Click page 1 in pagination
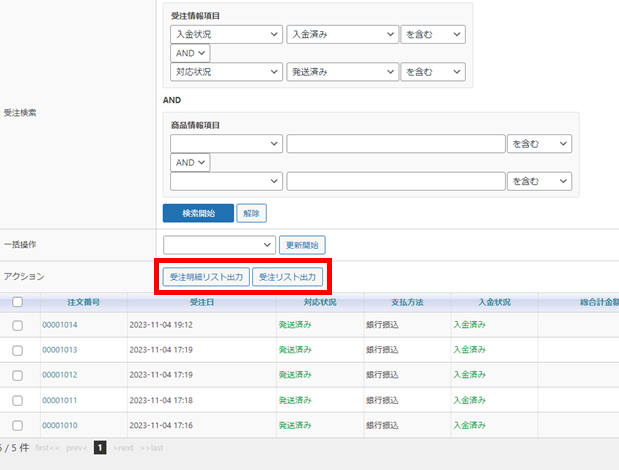Image resolution: width=619 pixels, height=470 pixels. tap(100, 448)
